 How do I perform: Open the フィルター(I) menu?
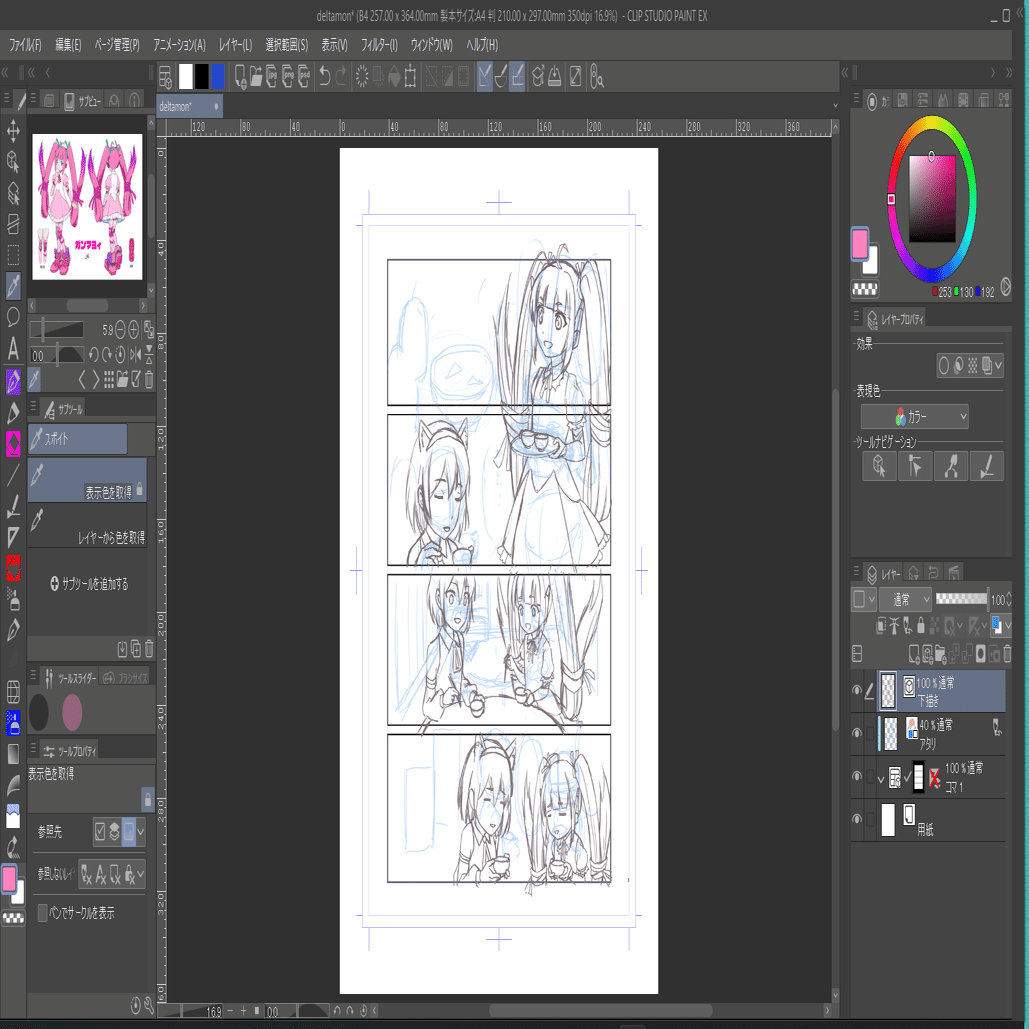click(x=379, y=45)
